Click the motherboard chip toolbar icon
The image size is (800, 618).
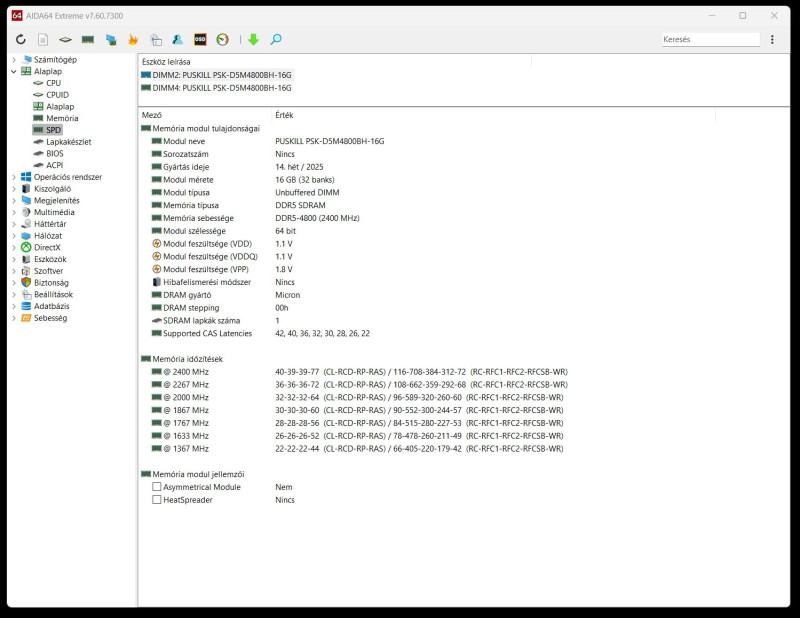click(65, 39)
